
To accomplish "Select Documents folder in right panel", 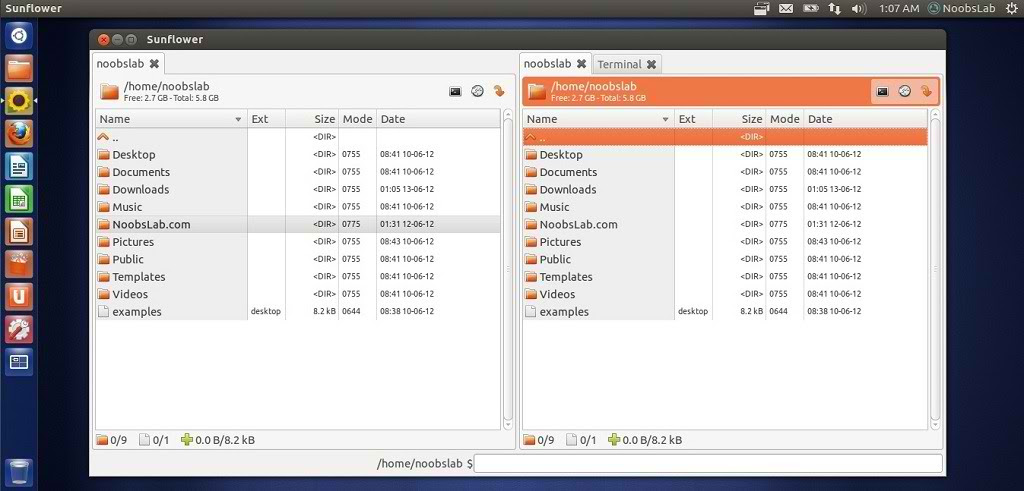I will (x=725, y=172).
